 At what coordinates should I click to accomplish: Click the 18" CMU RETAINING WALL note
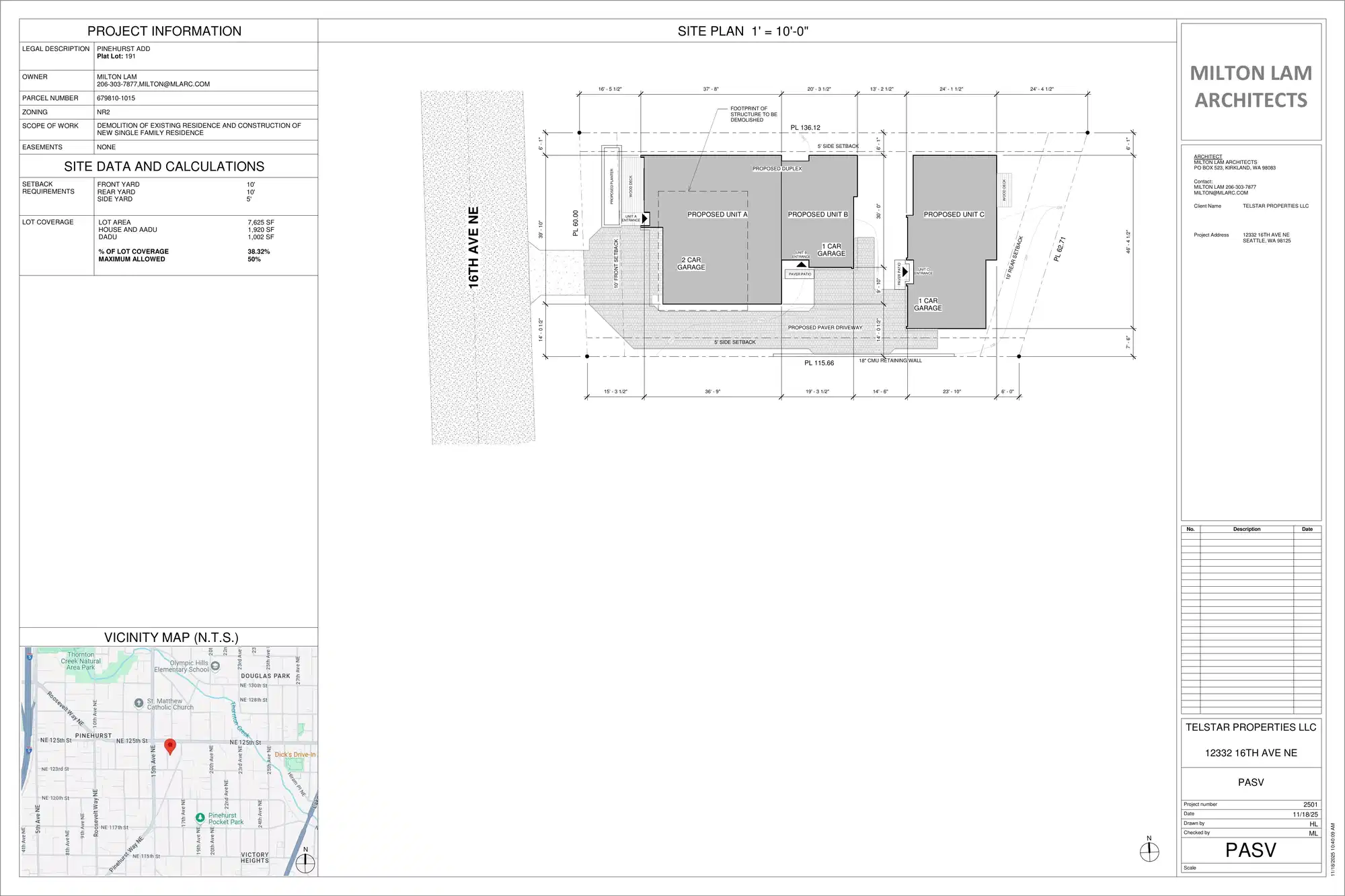(x=890, y=361)
